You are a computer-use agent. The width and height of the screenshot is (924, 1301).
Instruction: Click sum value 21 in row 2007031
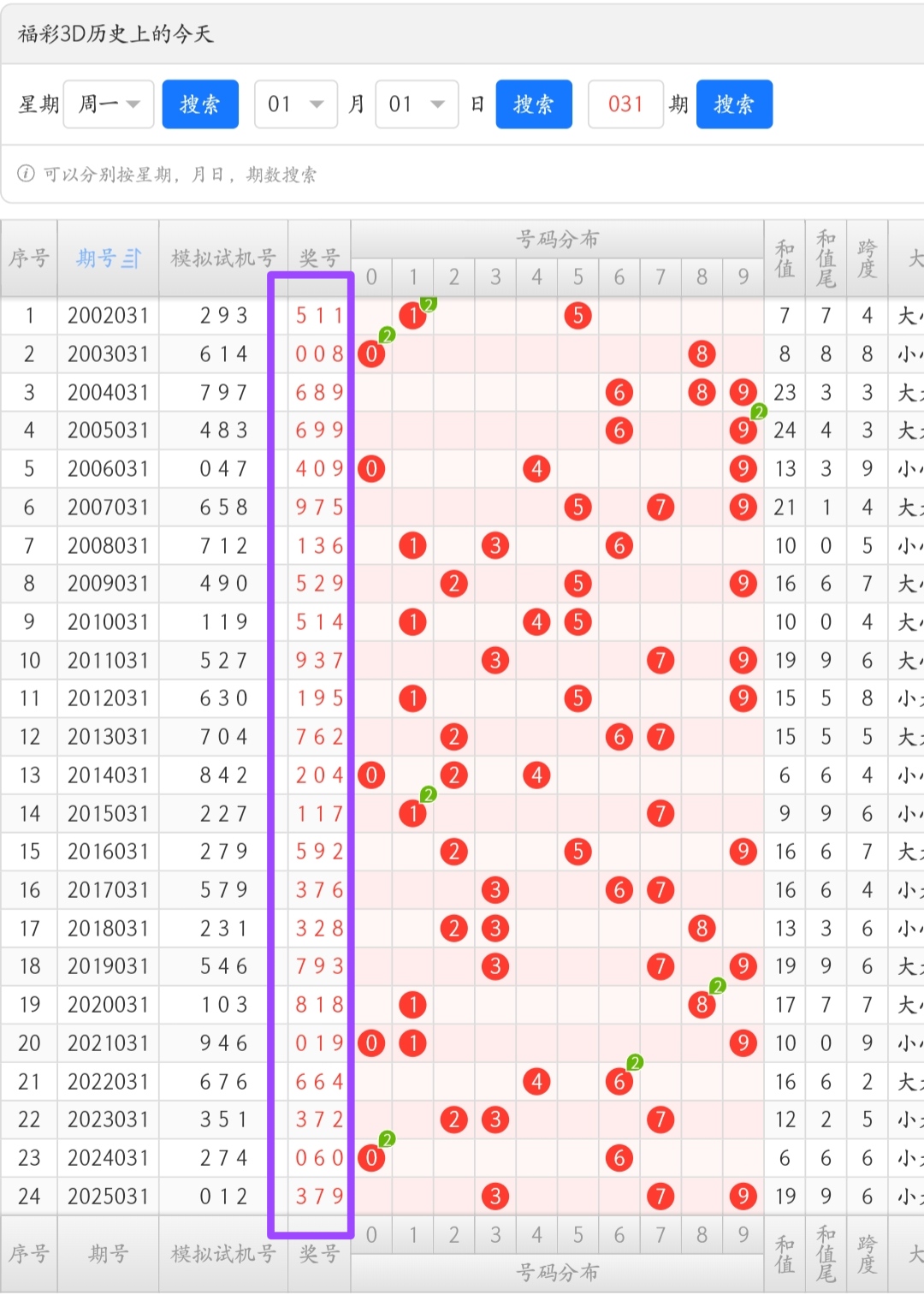[785, 508]
